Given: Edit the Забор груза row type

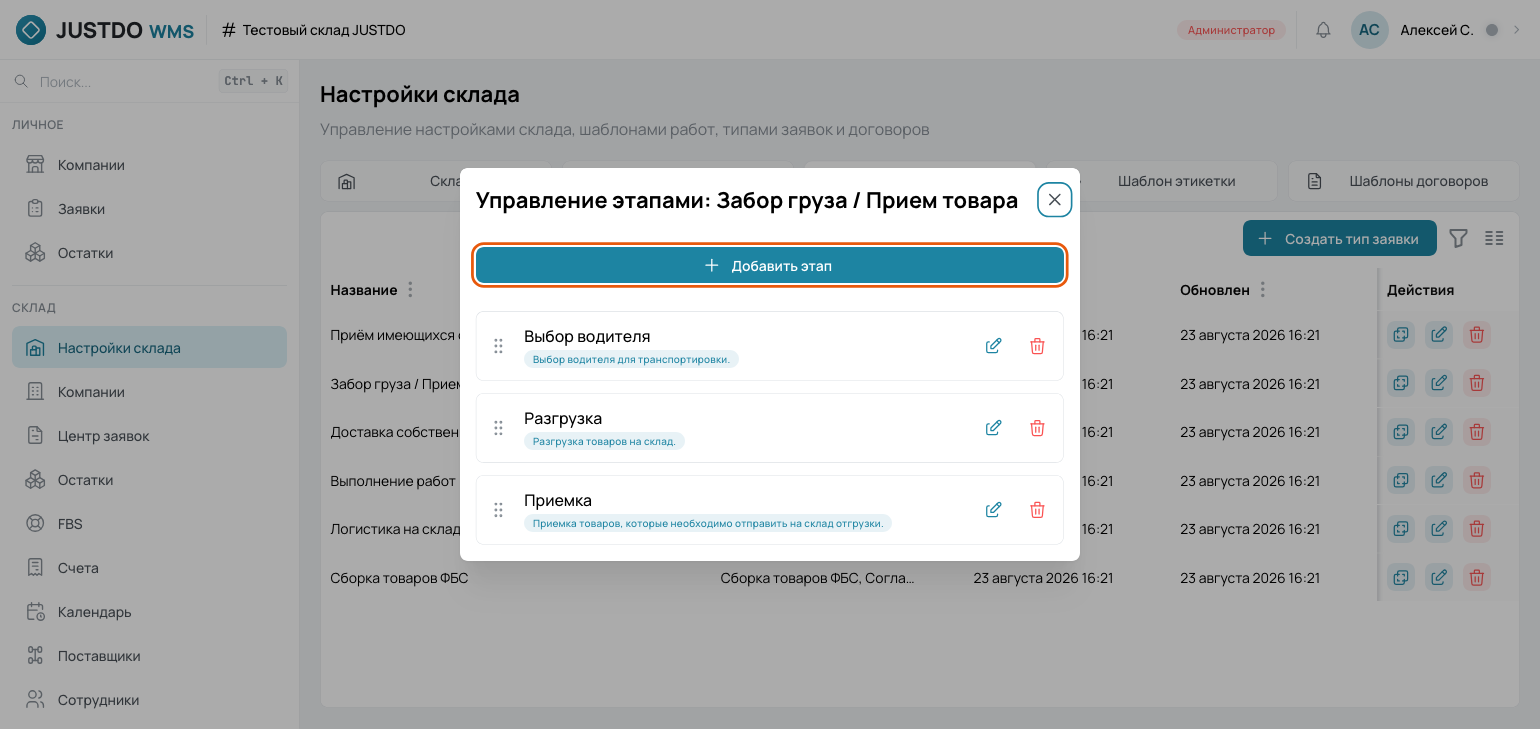Looking at the screenshot, I should [x=1439, y=383].
